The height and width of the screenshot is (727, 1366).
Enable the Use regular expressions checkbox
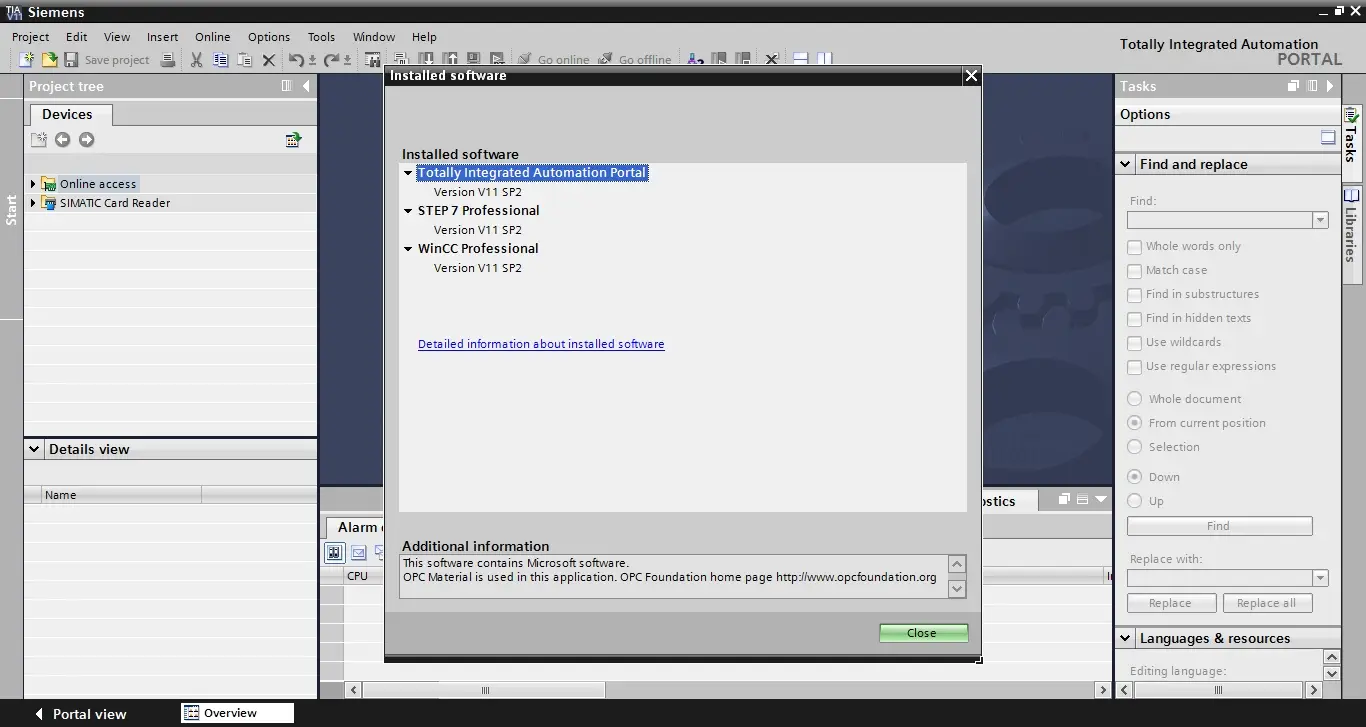tap(1134, 367)
